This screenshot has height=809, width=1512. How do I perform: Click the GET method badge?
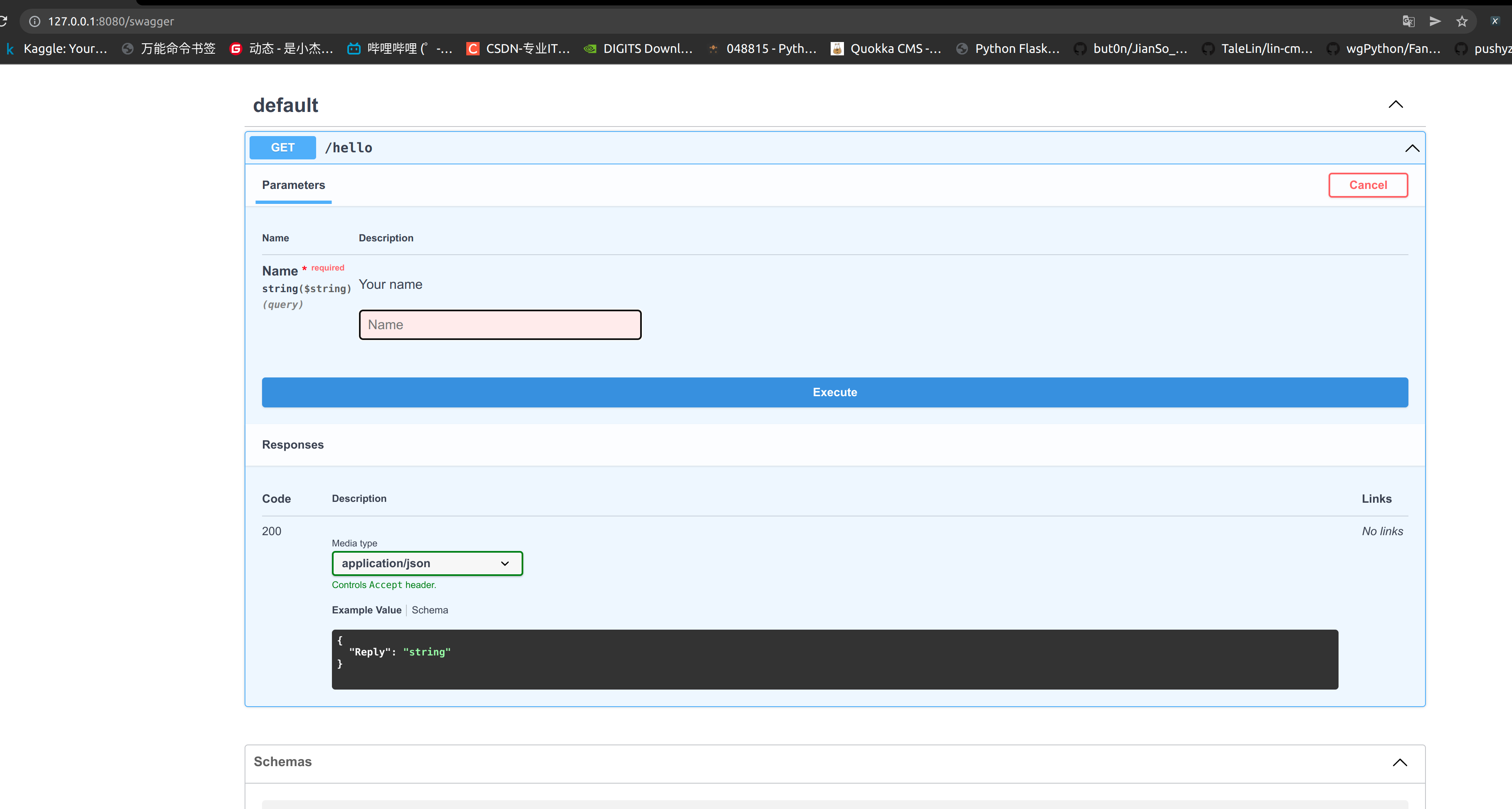point(283,147)
